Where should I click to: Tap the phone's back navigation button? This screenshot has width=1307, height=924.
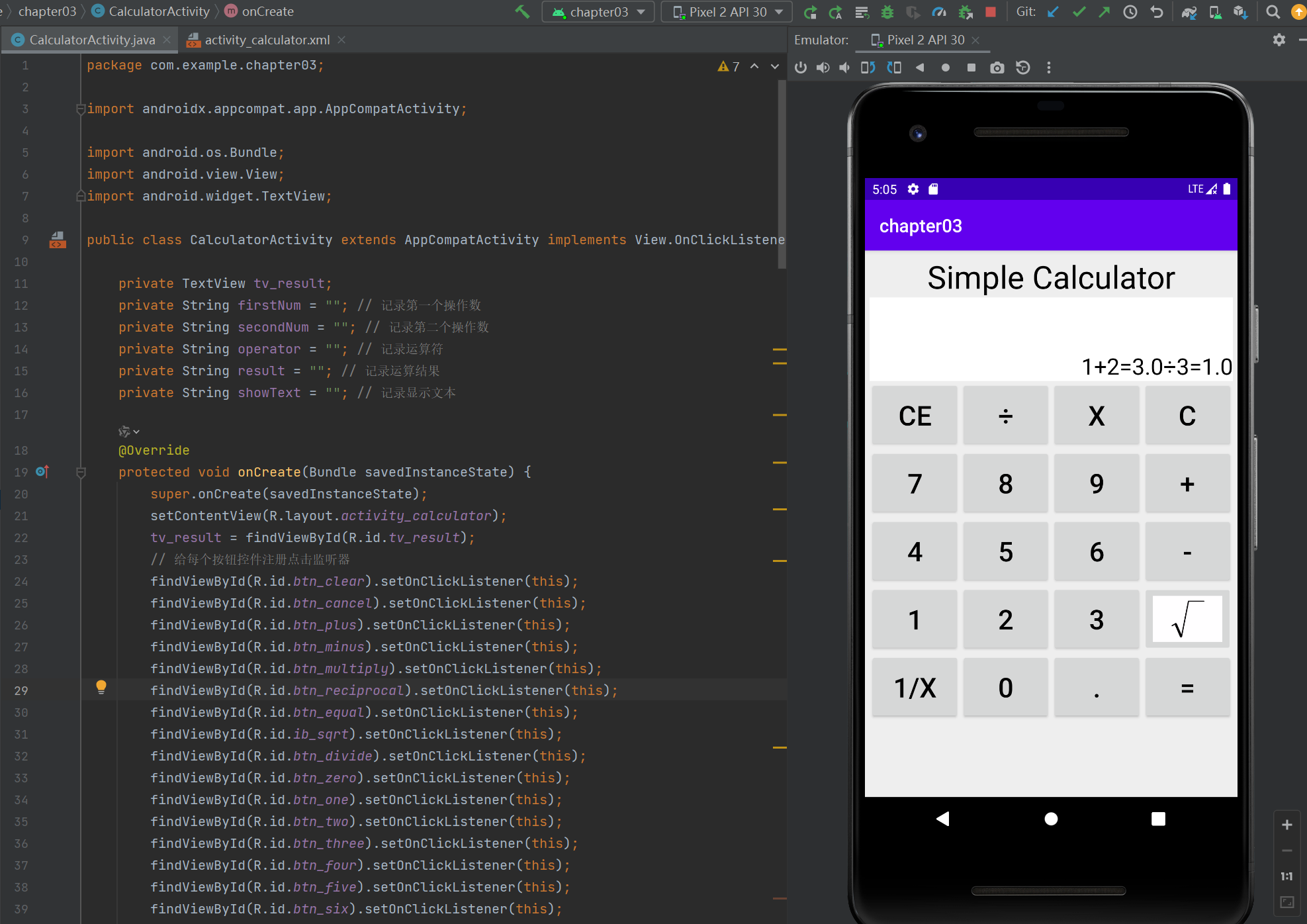point(943,819)
